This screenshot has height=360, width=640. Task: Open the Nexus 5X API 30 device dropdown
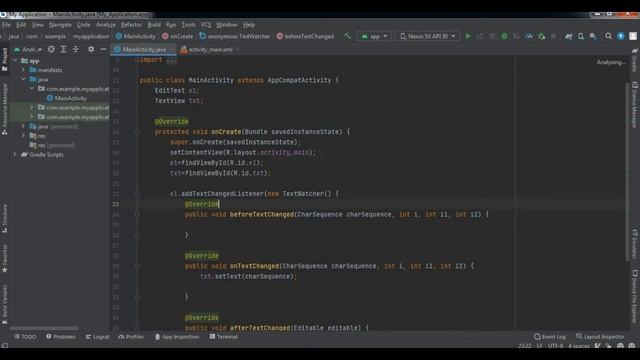[x=427, y=36]
